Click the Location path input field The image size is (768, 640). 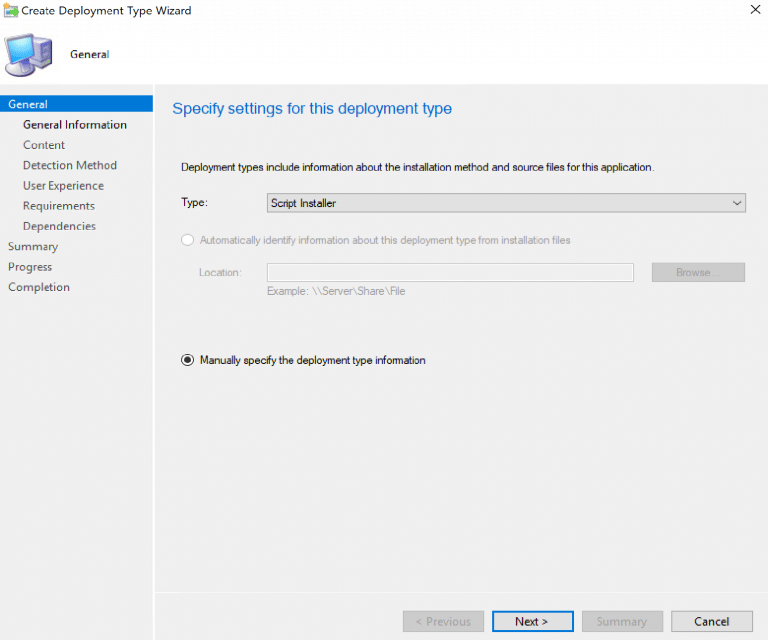(x=450, y=272)
